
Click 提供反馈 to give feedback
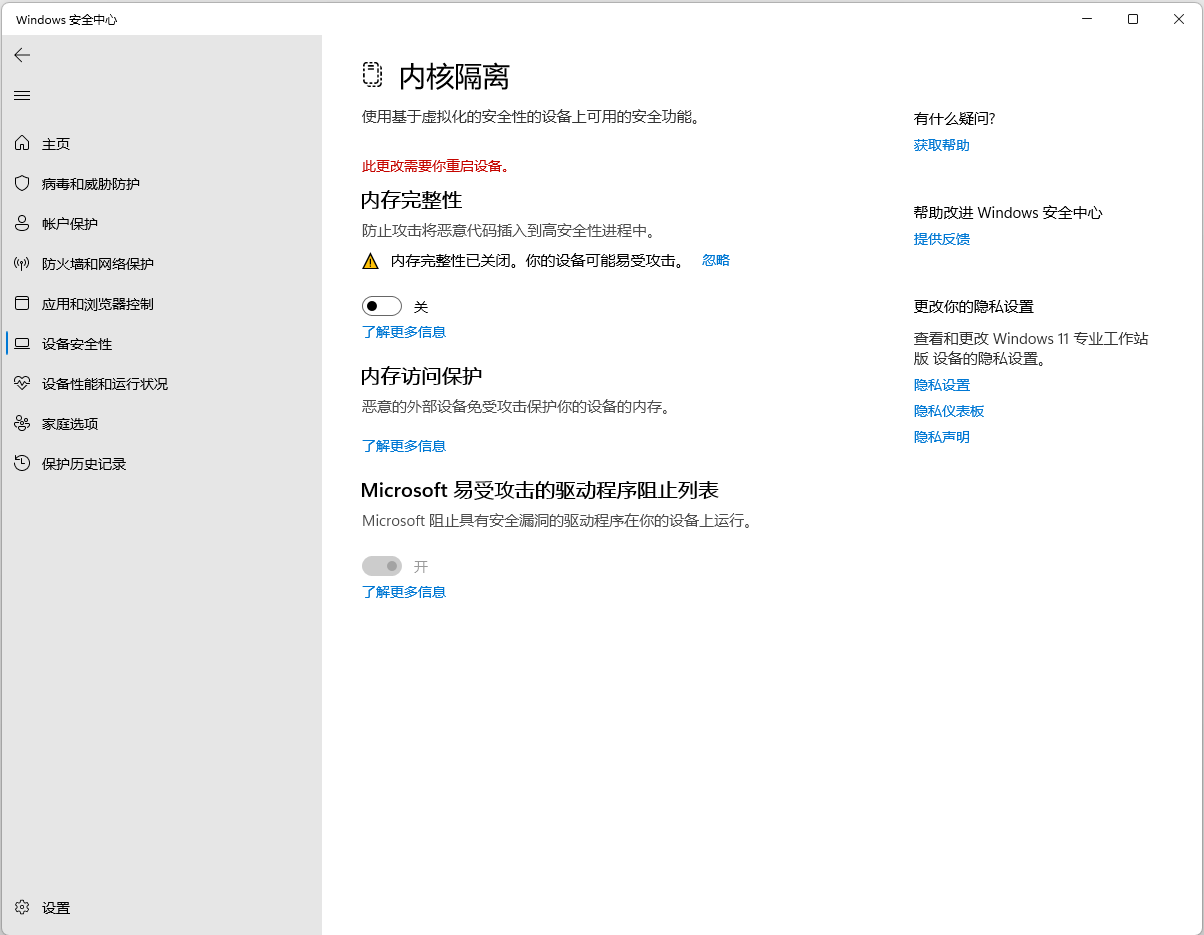click(x=941, y=238)
